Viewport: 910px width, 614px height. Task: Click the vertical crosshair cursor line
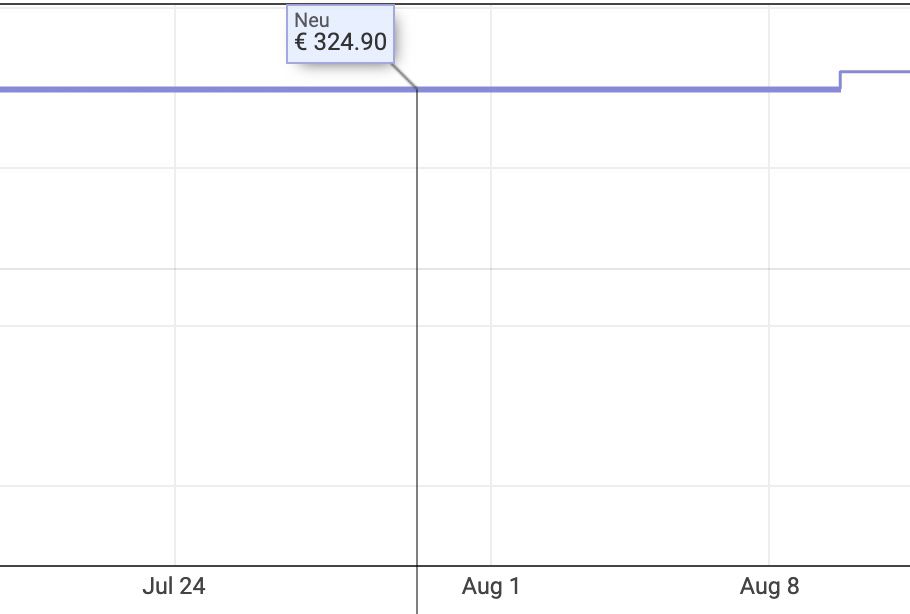point(417,325)
